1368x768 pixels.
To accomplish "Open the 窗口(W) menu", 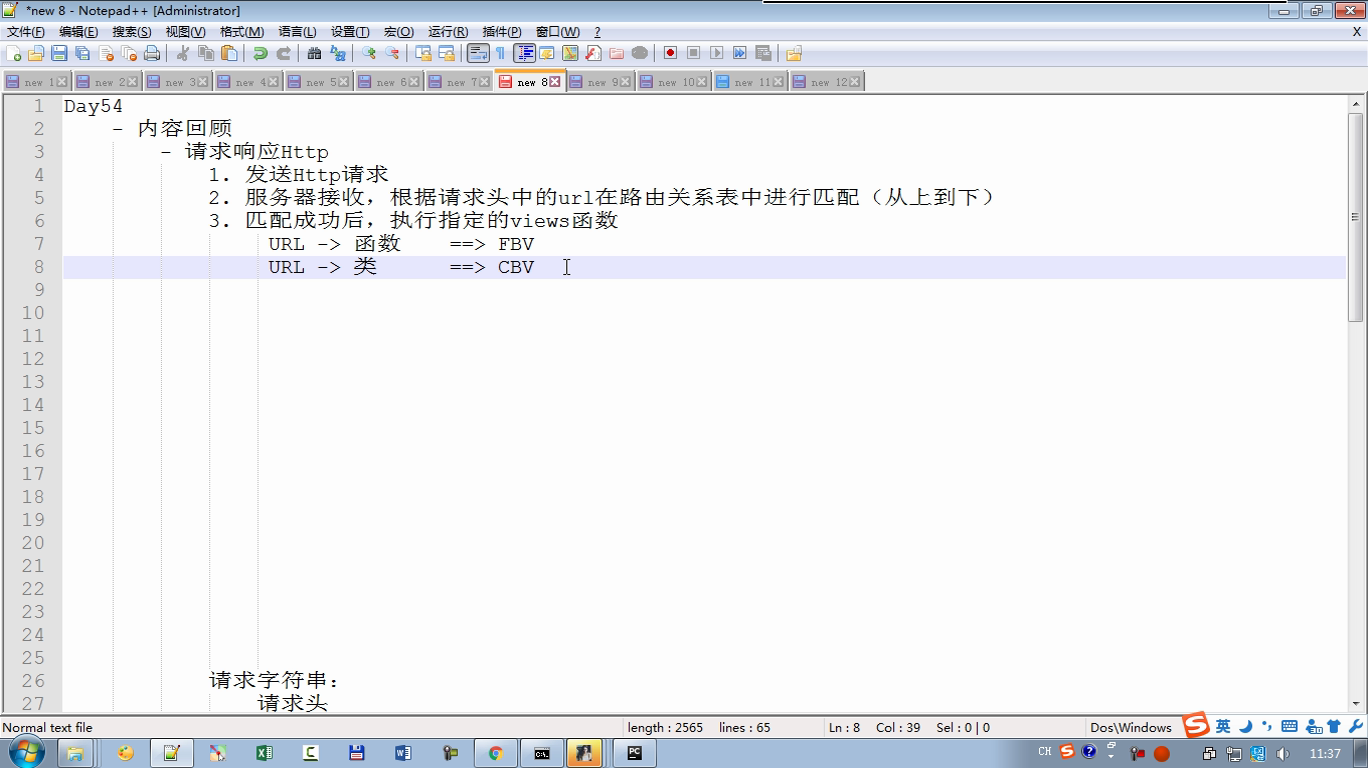I will point(557,32).
